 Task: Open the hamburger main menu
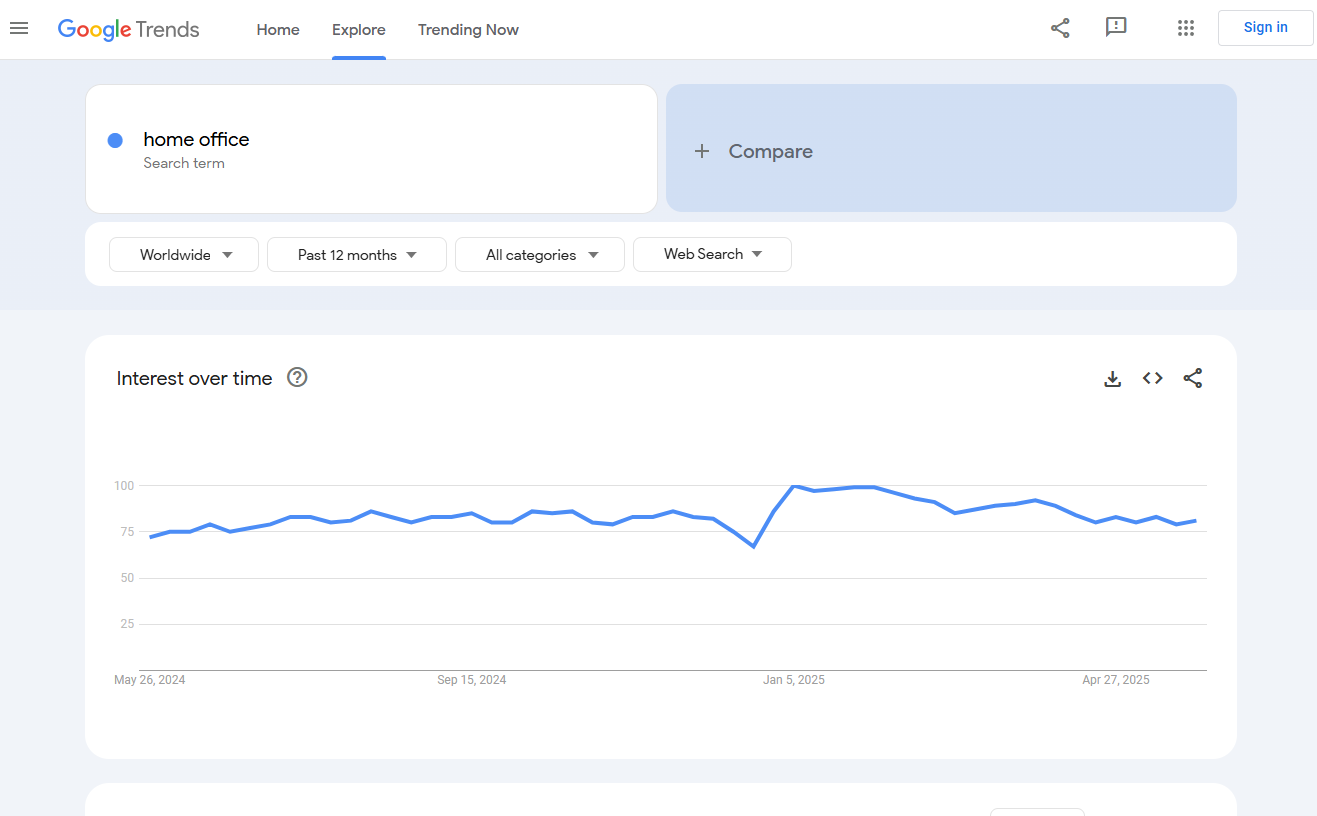[x=19, y=28]
